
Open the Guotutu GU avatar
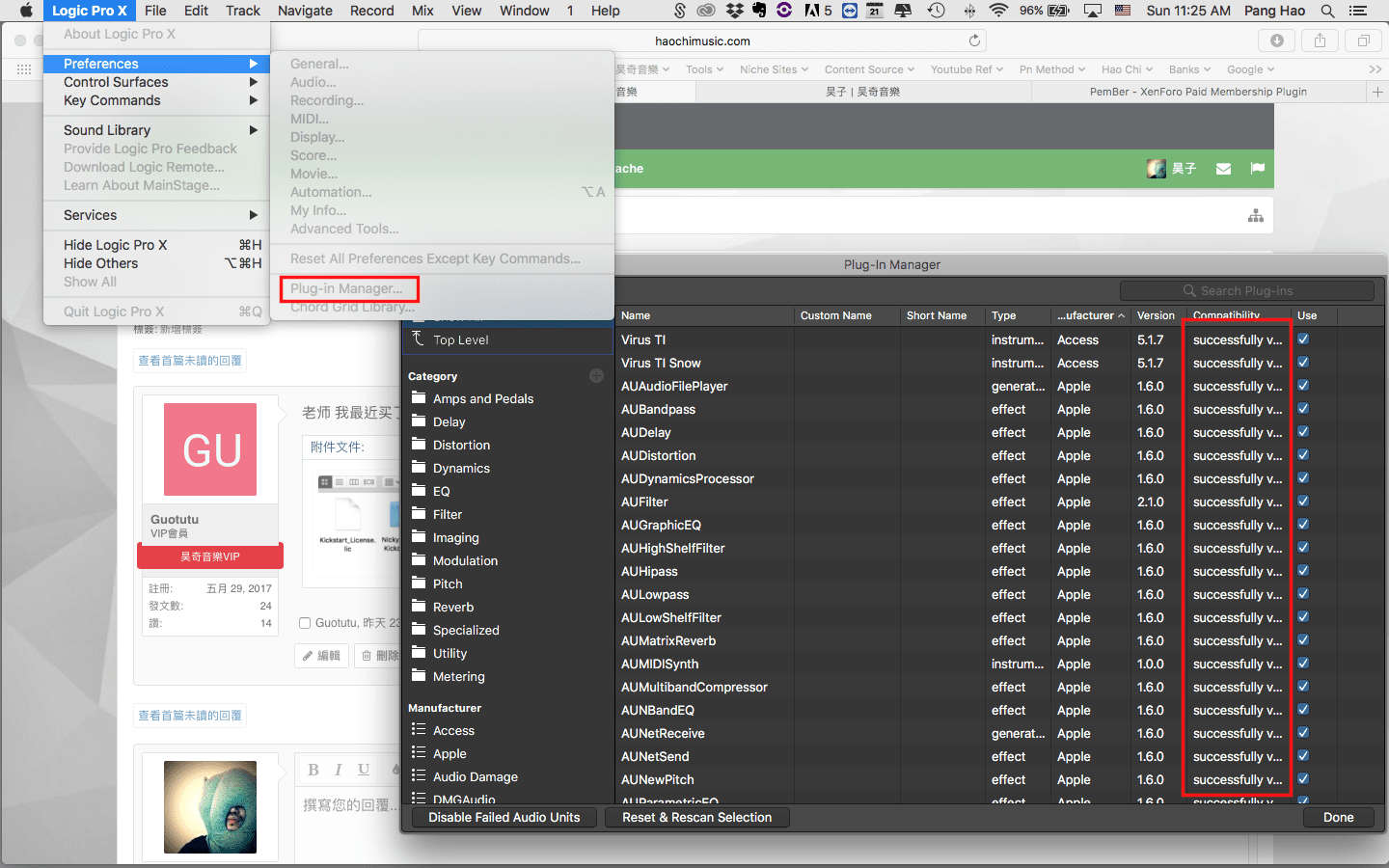(210, 449)
